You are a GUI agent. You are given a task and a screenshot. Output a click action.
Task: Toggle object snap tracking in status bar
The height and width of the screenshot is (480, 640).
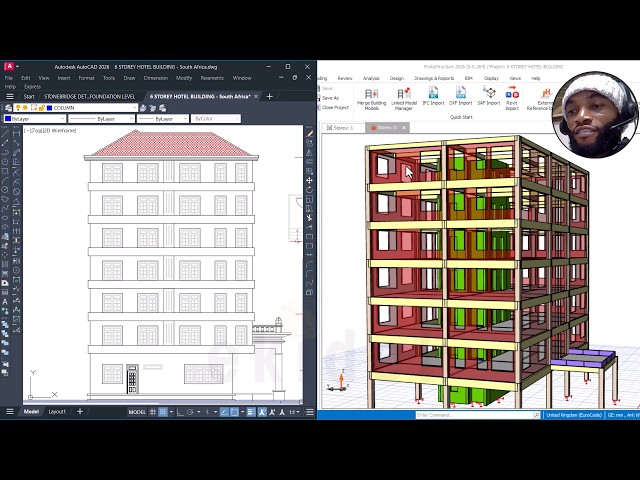pyautogui.click(x=224, y=412)
